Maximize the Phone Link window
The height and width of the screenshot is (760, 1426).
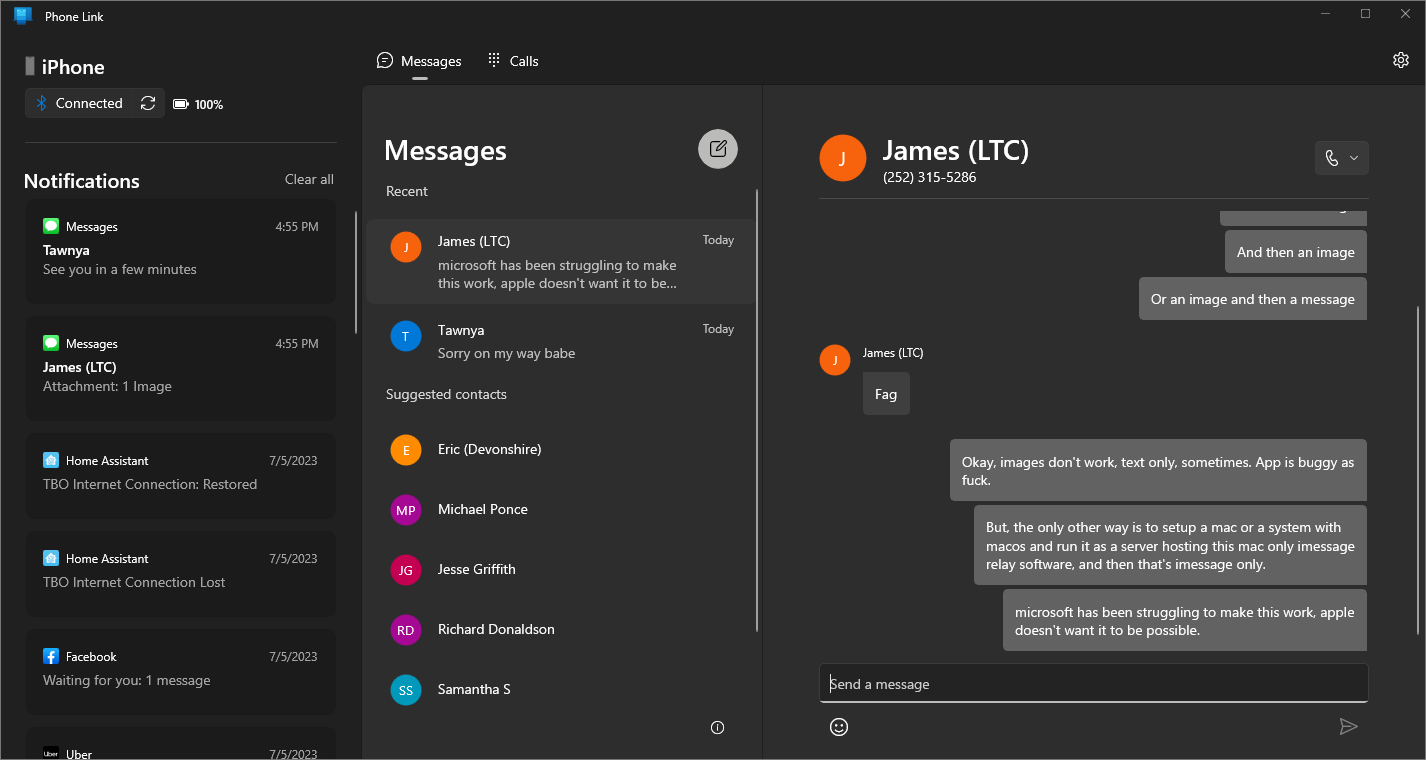1365,14
